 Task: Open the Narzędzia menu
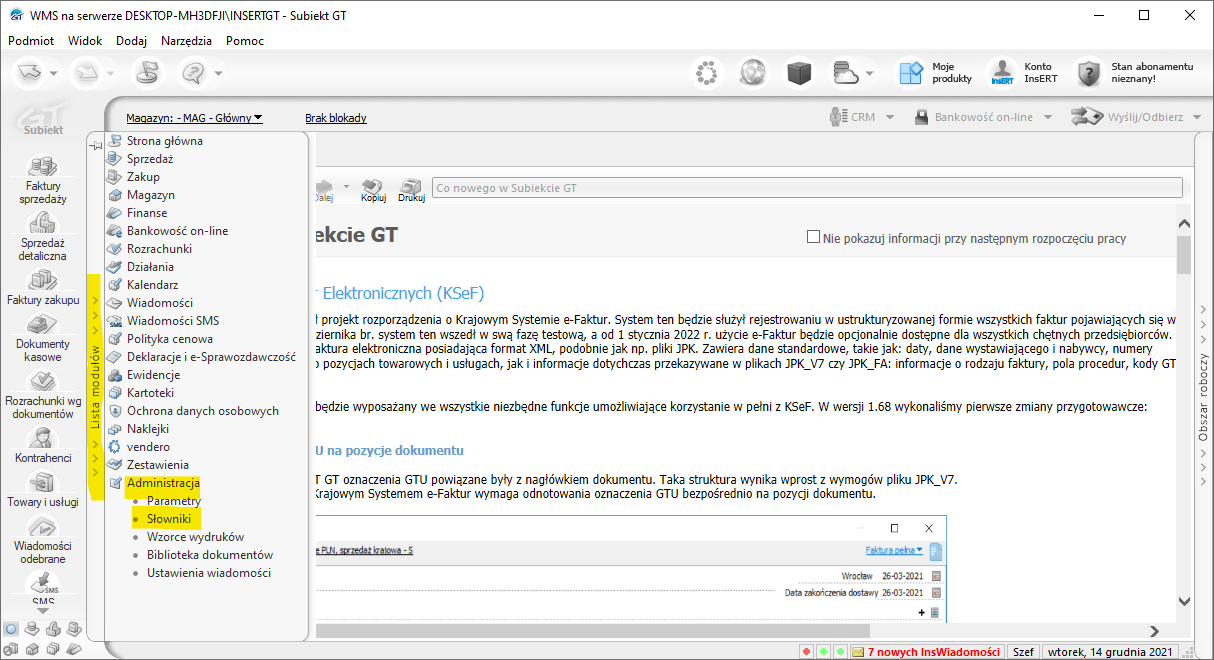(186, 41)
